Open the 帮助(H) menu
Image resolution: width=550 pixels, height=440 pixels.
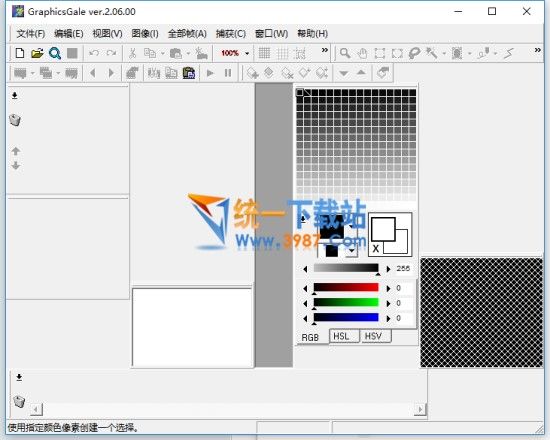(x=313, y=34)
